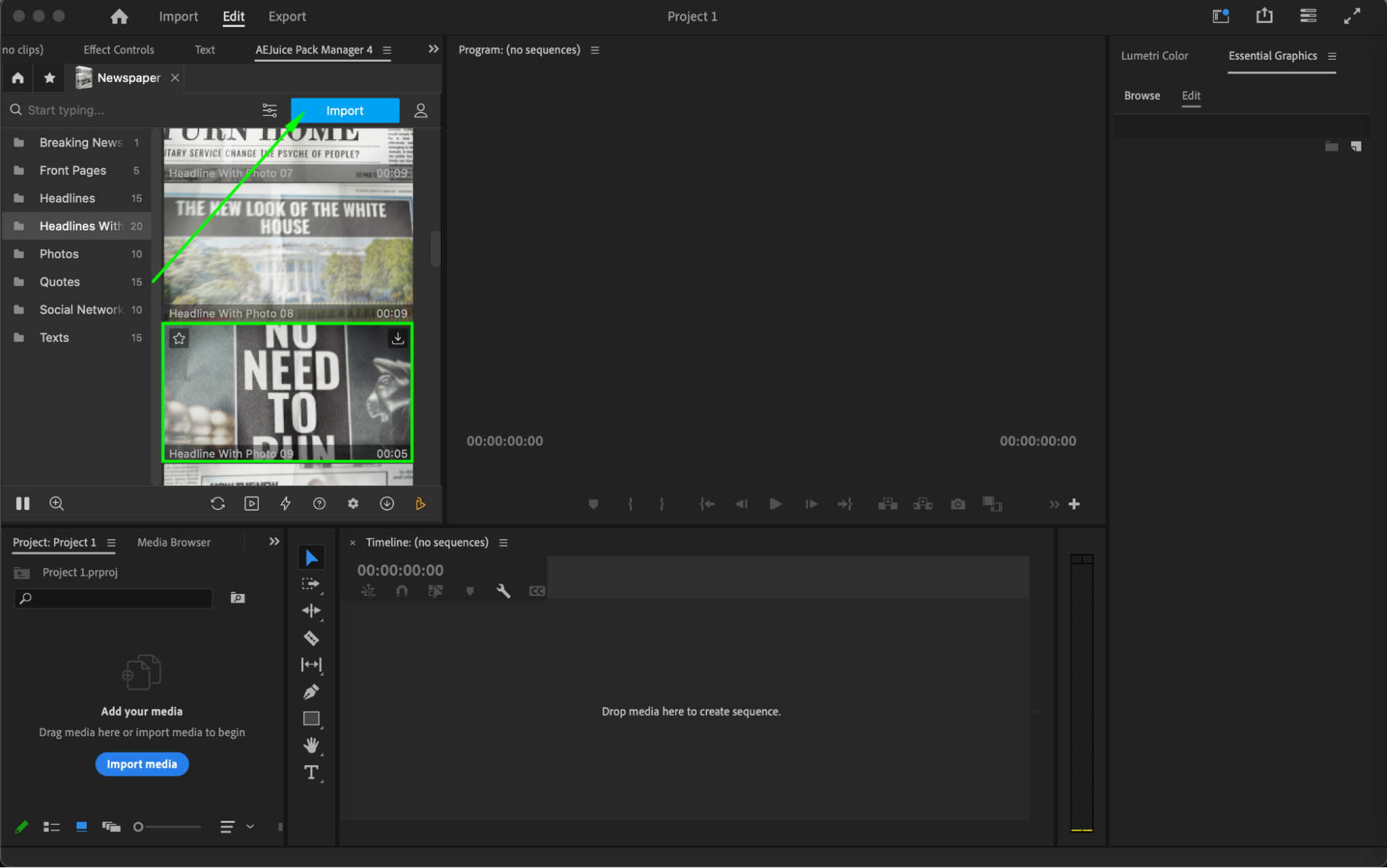This screenshot has height=868, width=1387.
Task: Select the Razor tool
Action: coord(311,638)
